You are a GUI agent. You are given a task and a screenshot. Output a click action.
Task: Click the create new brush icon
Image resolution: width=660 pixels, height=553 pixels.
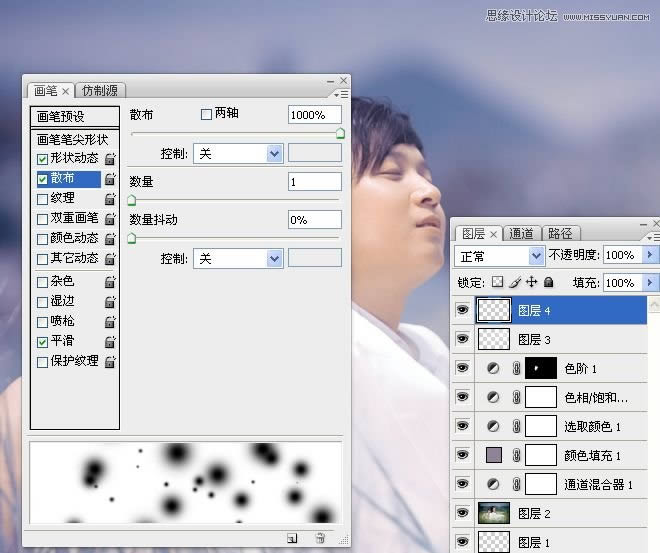pos(292,538)
